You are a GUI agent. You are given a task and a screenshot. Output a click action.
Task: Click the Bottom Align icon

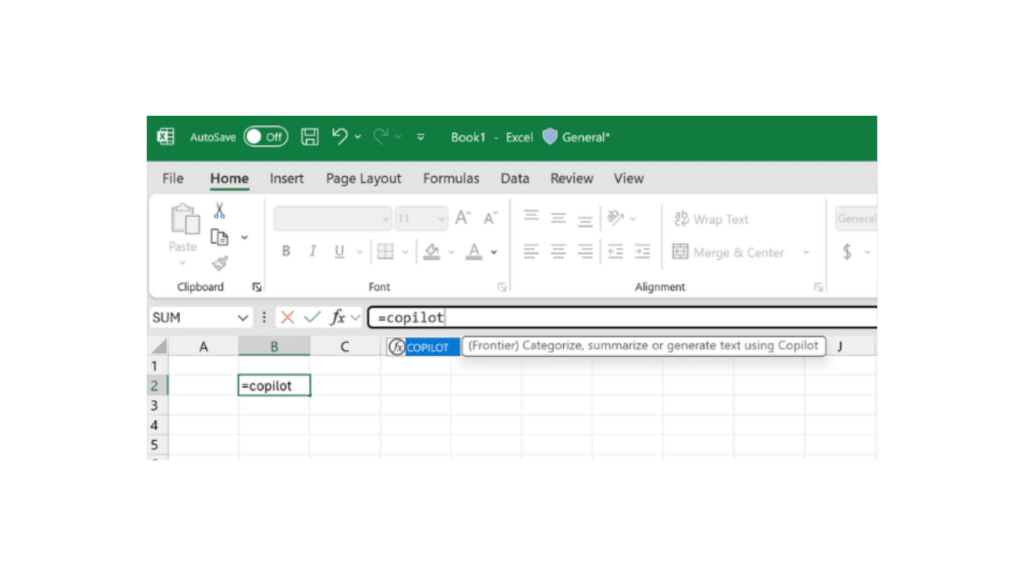point(585,221)
